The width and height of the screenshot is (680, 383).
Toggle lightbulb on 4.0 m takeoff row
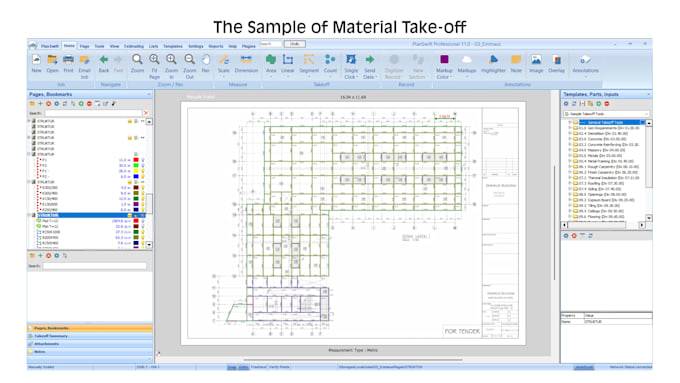coord(143,188)
